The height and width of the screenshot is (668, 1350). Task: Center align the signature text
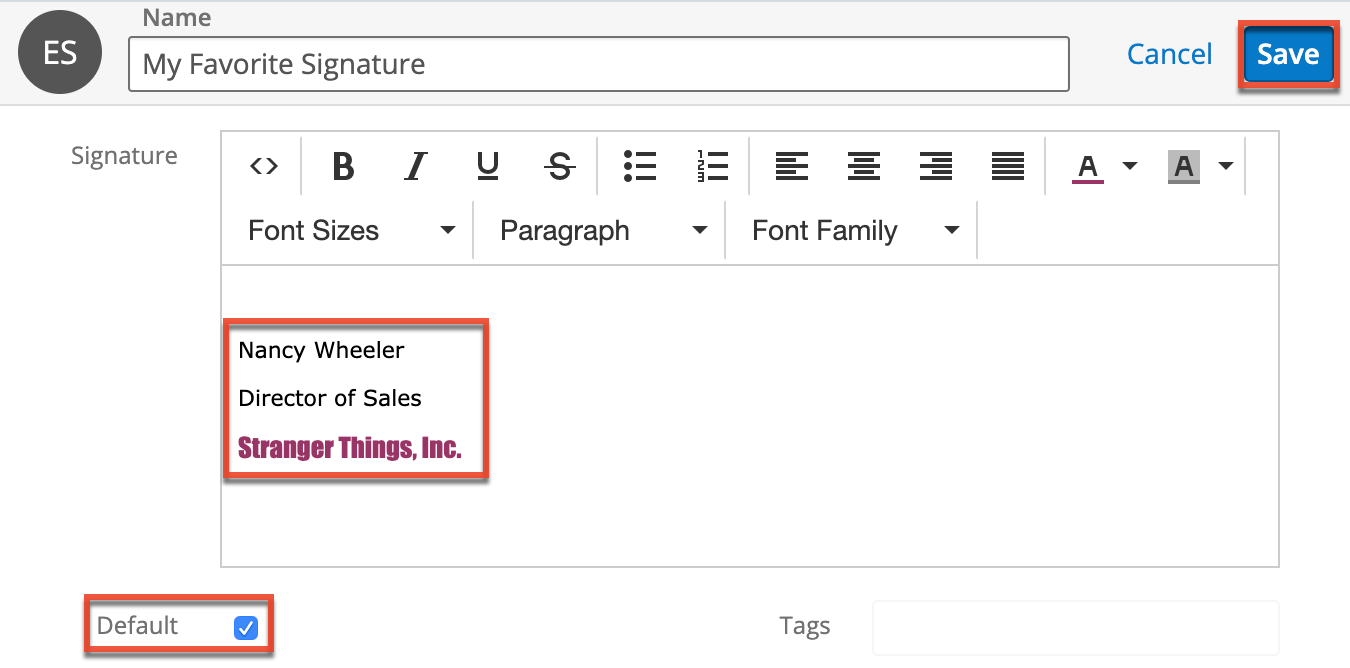coord(863,166)
